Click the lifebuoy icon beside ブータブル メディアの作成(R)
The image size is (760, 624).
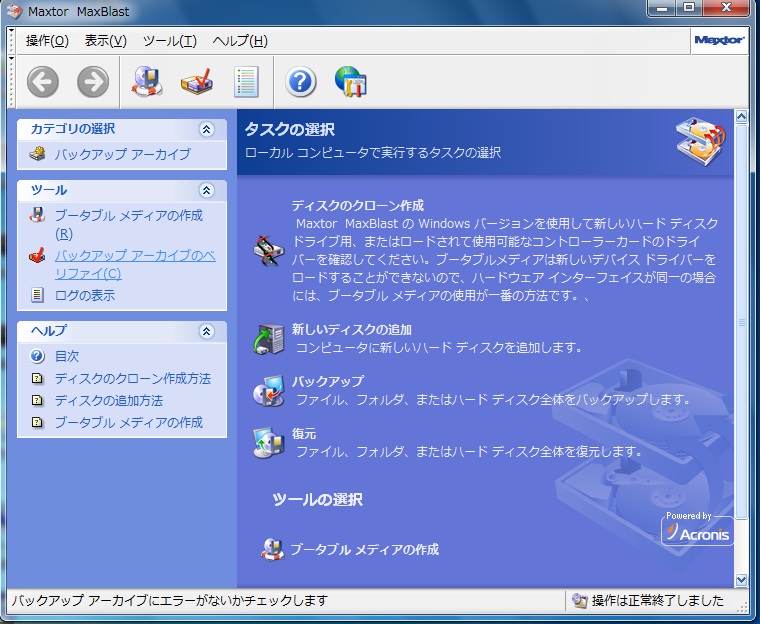37,215
